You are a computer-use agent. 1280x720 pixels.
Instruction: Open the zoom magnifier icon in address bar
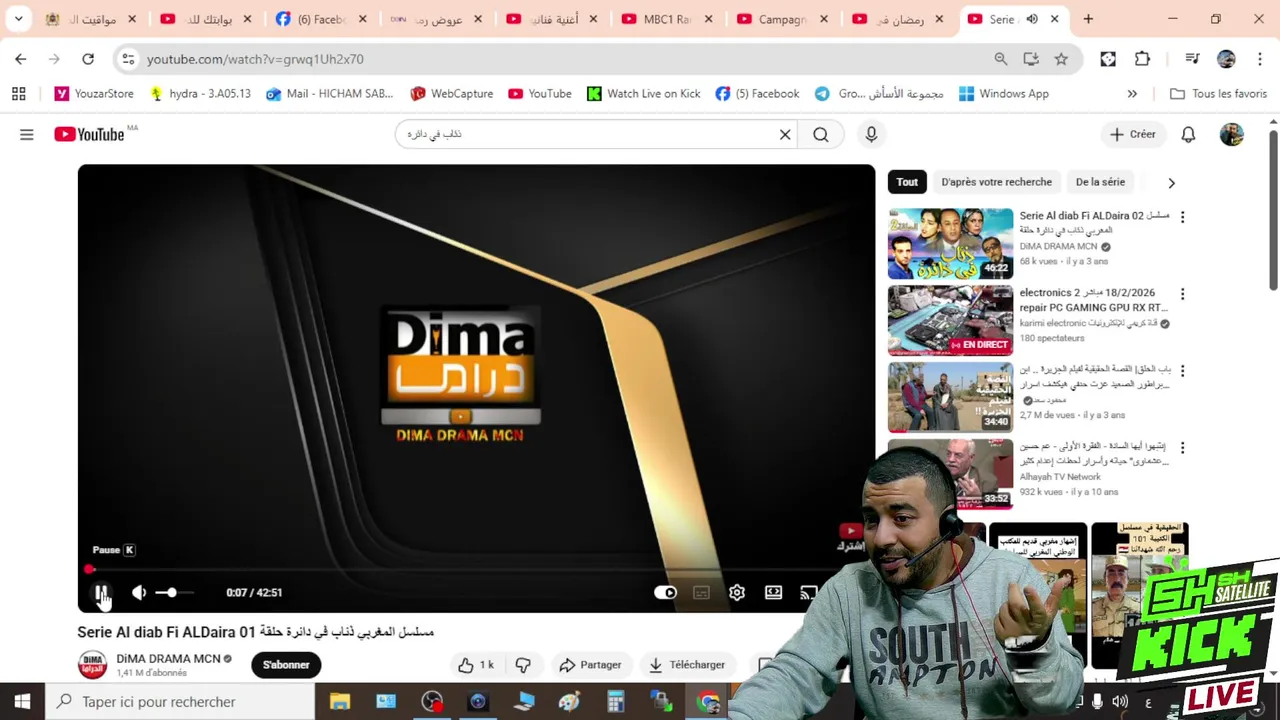(x=1001, y=59)
